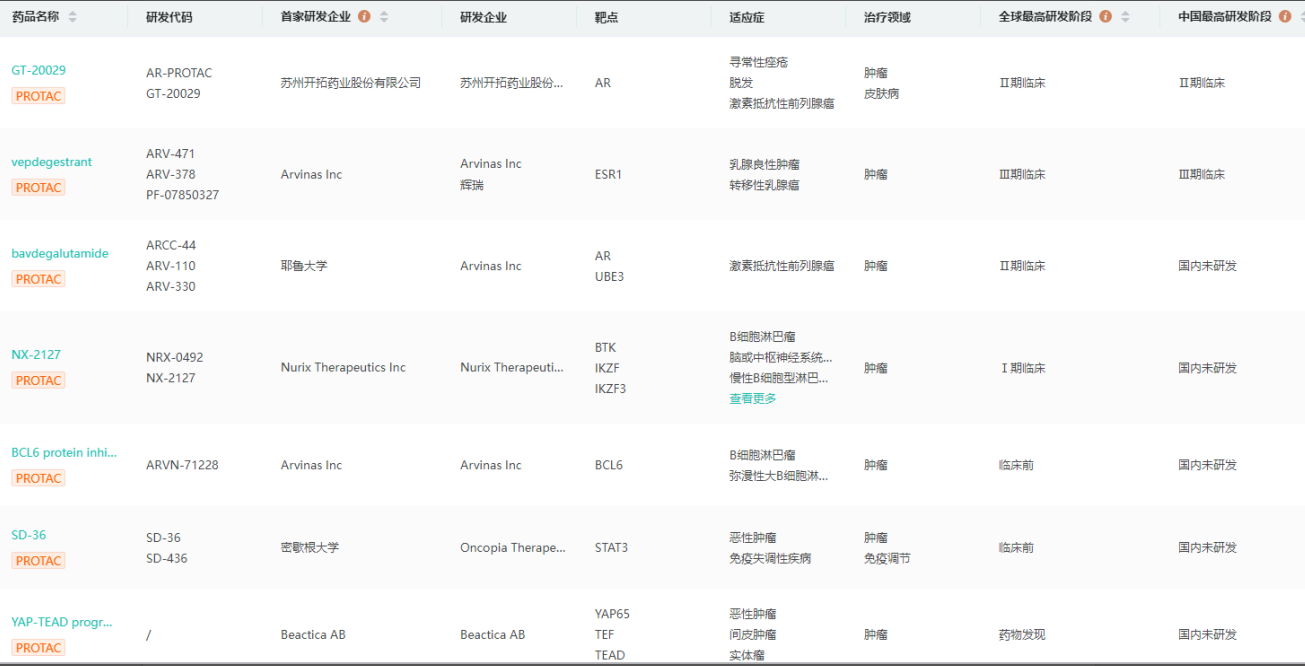Open the GT-20029 drug link

(39, 71)
